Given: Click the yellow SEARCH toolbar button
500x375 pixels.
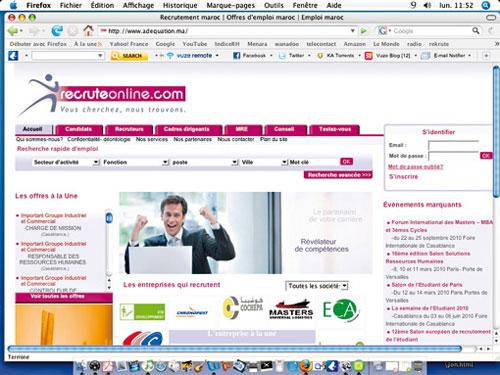Looking at the screenshot, I should pos(129,56).
